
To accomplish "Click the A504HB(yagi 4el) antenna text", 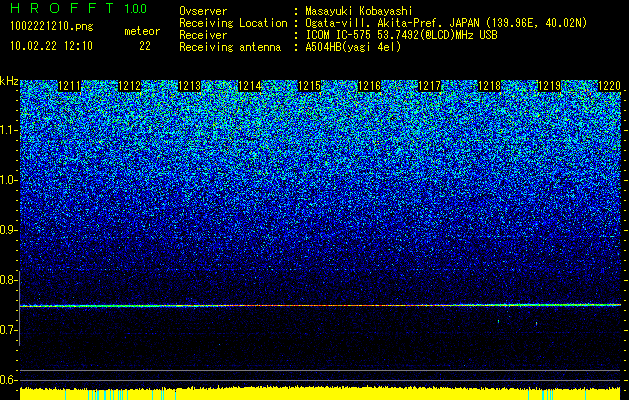I will (353, 47).
